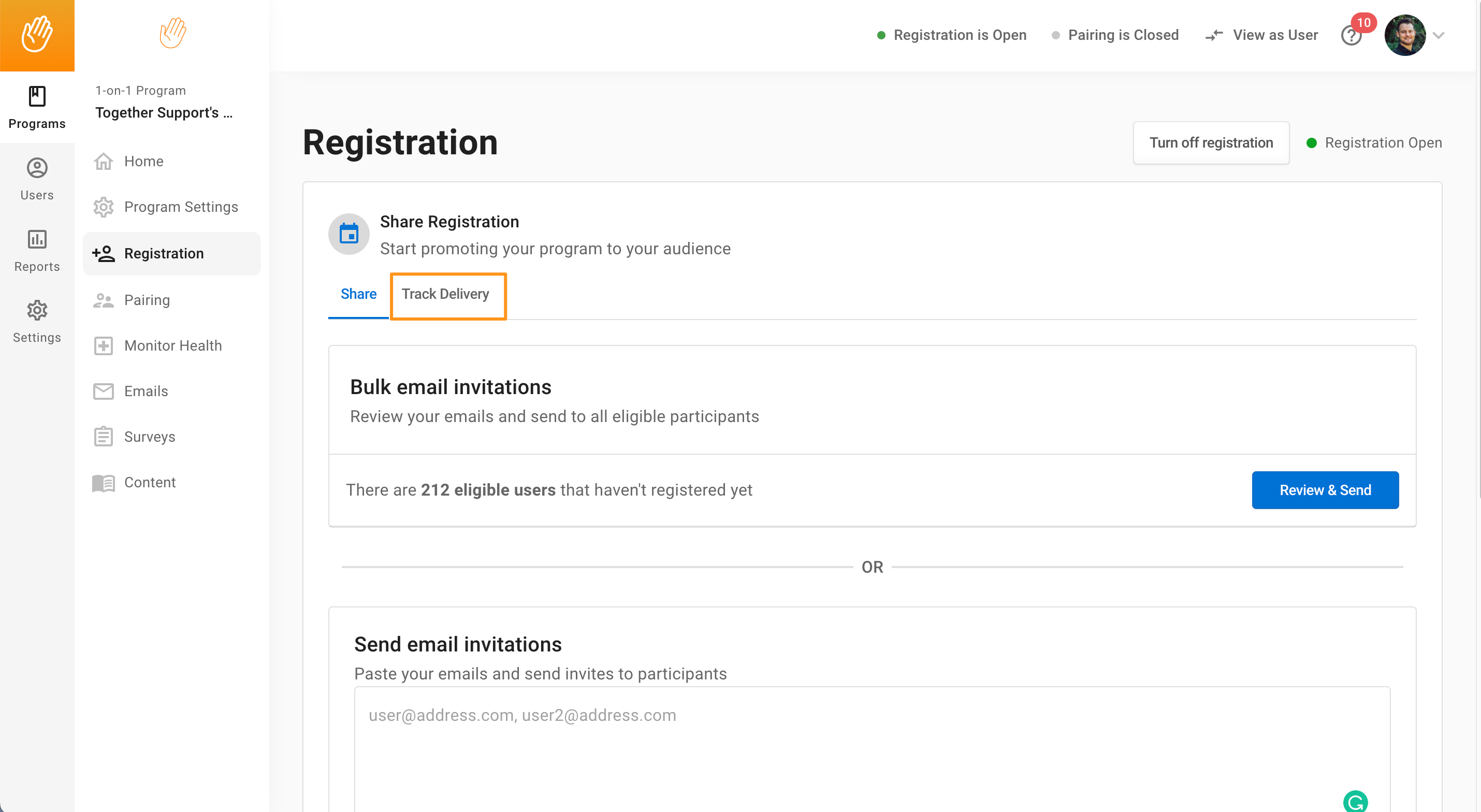Viewport: 1481px width, 812px height.
Task: Click the Pairing is Closed status
Action: (1115, 35)
